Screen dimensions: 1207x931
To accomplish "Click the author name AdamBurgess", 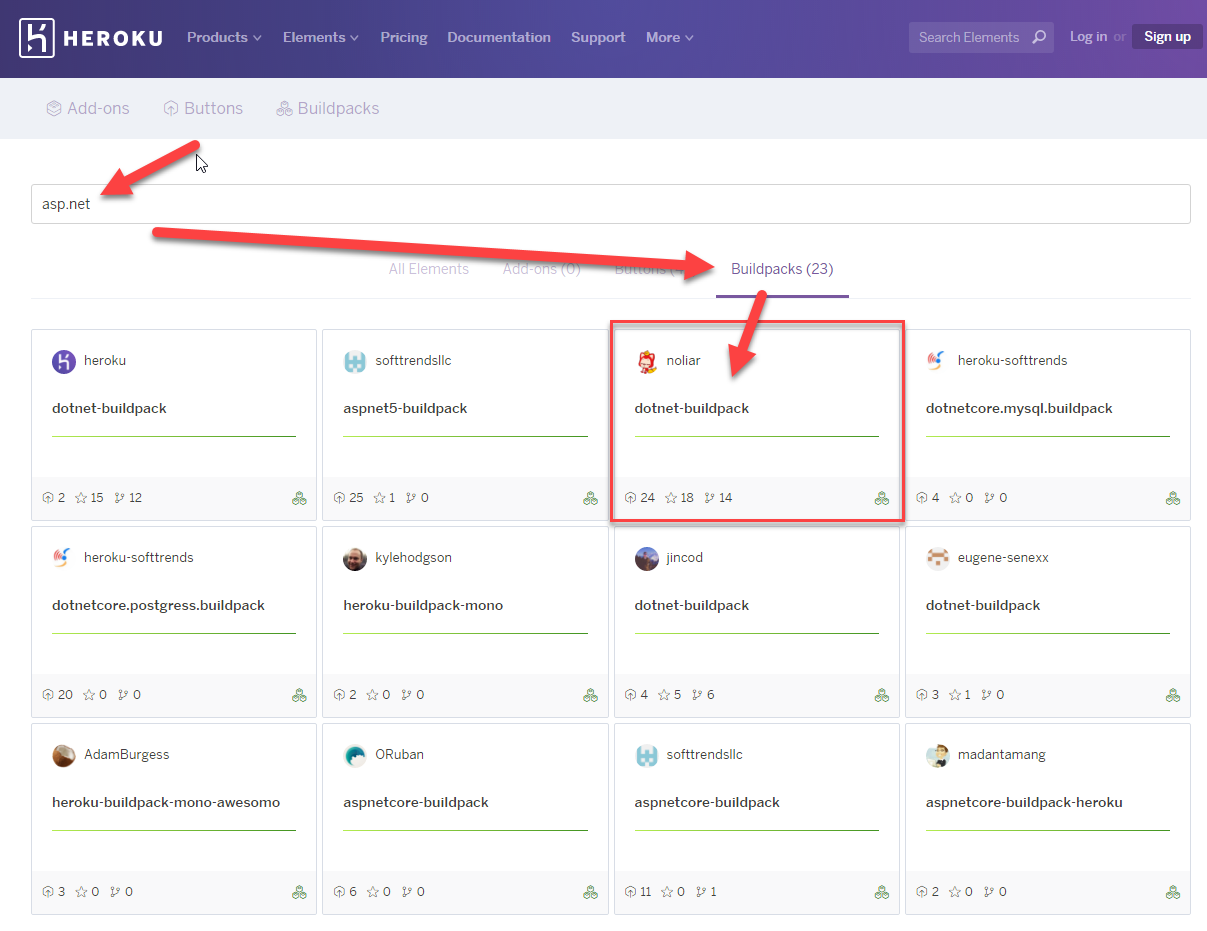I will [x=127, y=755].
